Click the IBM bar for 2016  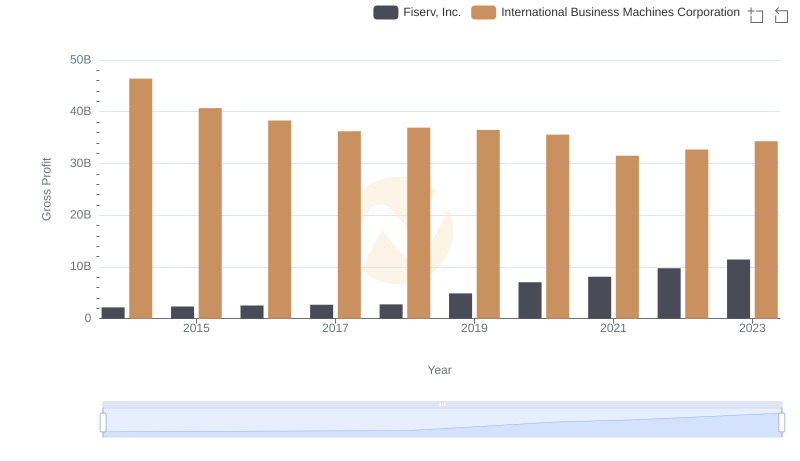[280, 219]
